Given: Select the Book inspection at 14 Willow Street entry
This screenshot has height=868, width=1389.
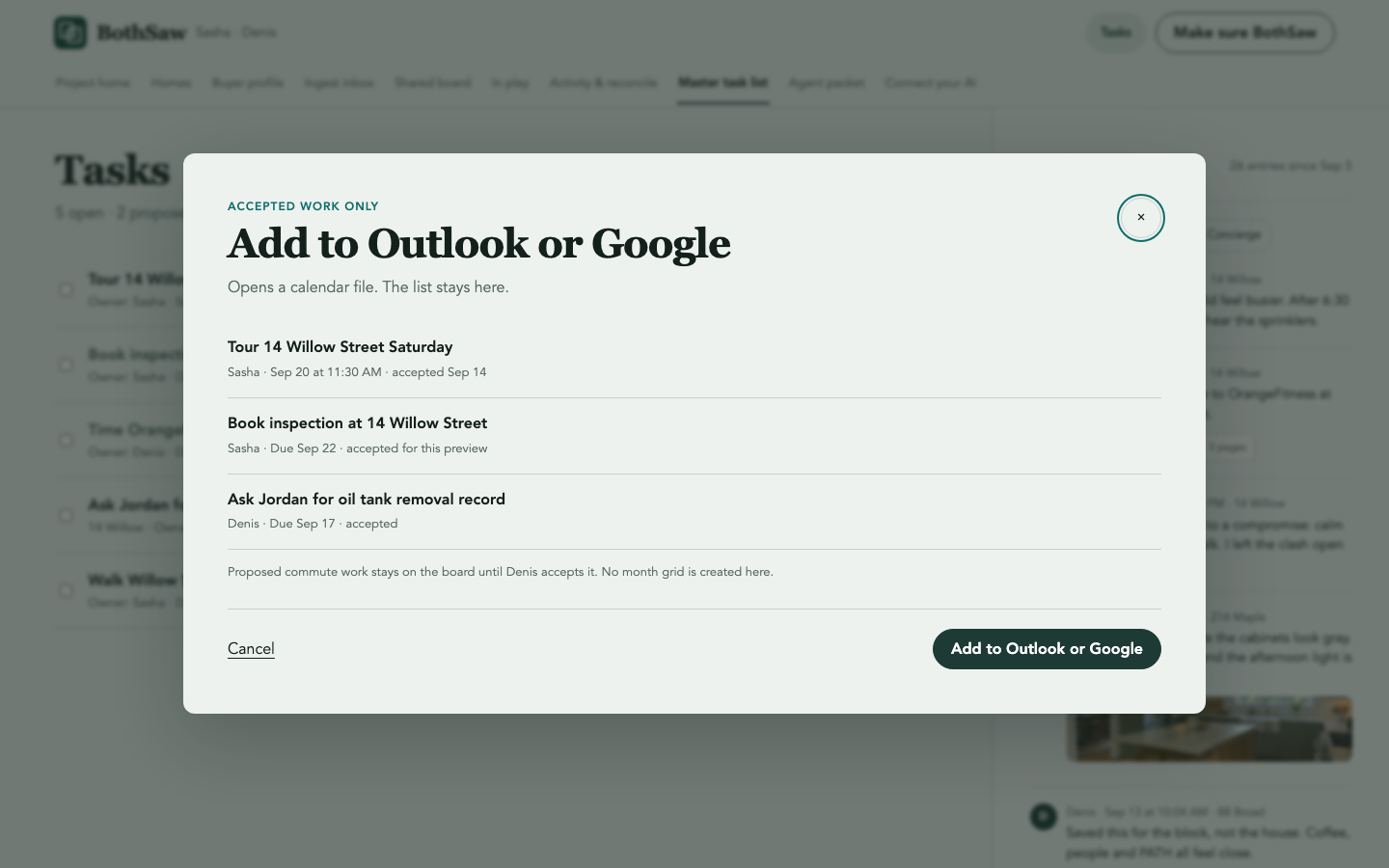Looking at the screenshot, I should (694, 436).
